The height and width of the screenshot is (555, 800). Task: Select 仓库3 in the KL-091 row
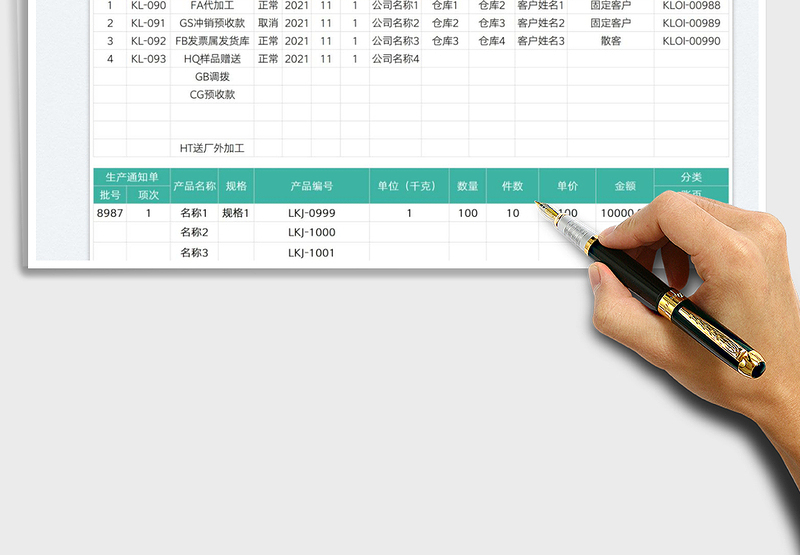coord(492,23)
